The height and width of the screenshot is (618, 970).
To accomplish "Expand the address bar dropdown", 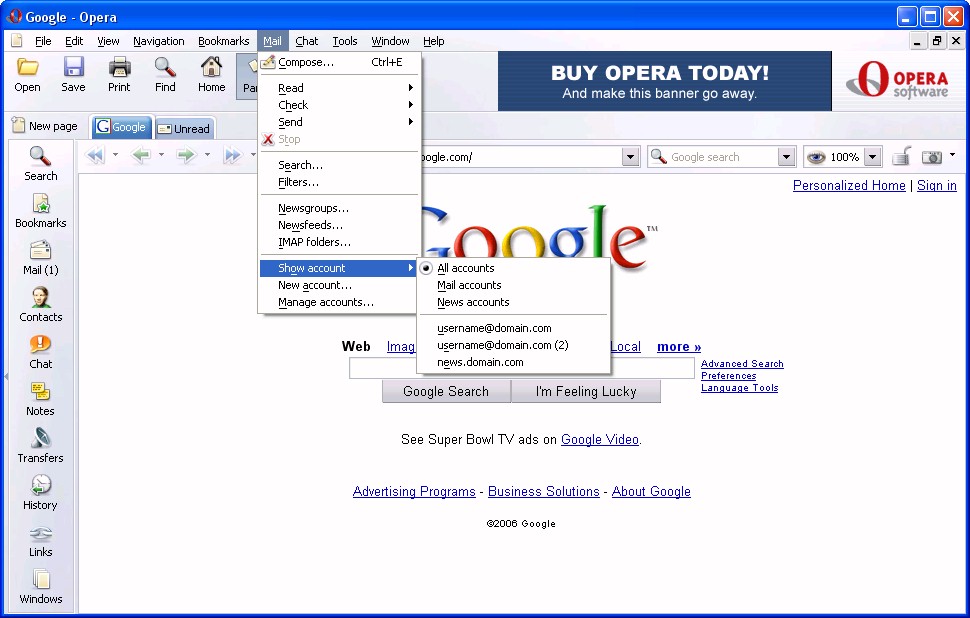I will tap(630, 157).
